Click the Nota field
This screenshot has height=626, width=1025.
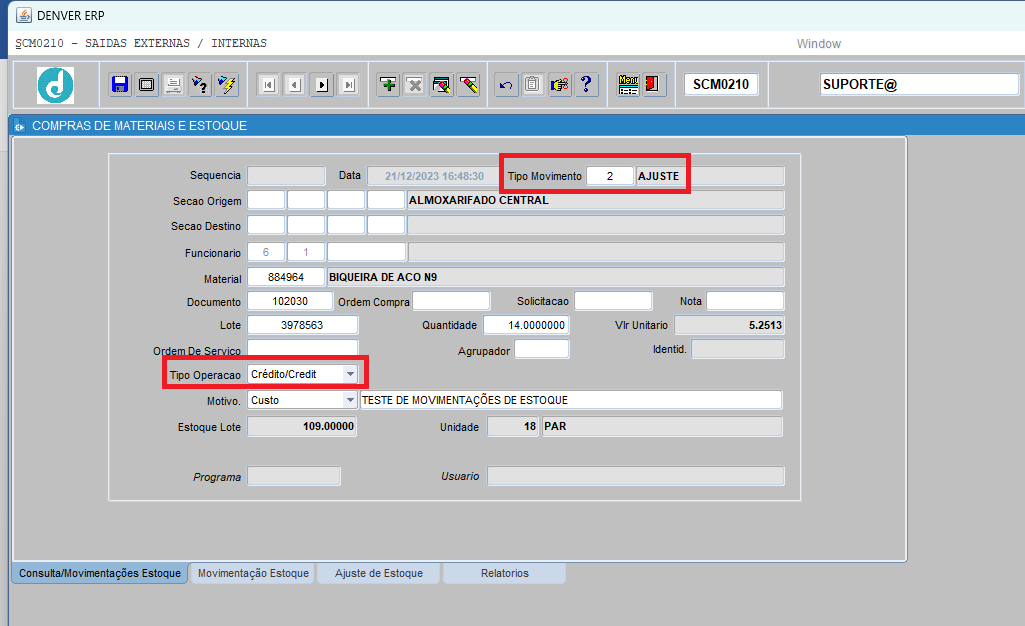point(745,301)
